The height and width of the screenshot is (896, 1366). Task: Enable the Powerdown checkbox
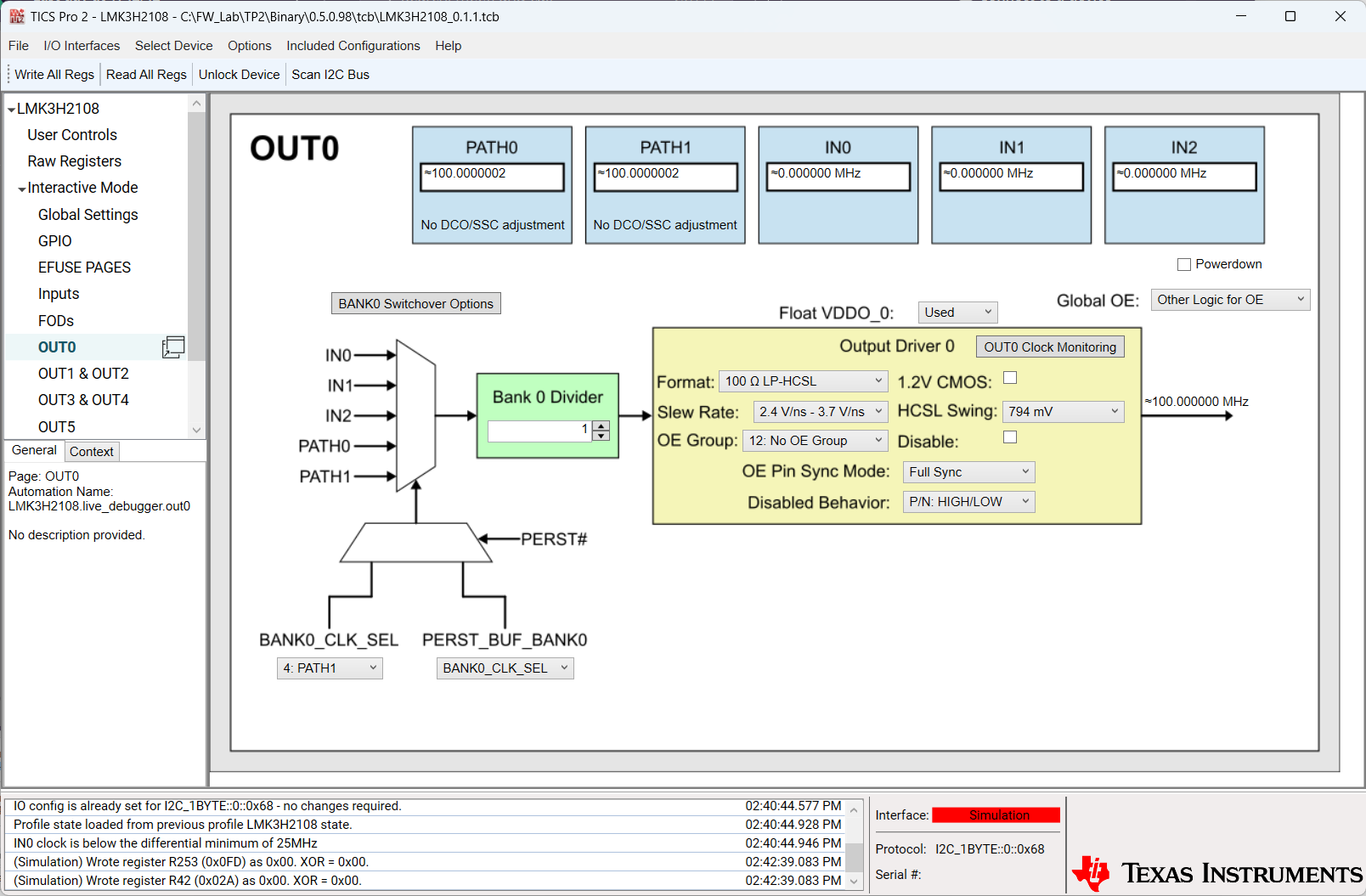point(1183,265)
